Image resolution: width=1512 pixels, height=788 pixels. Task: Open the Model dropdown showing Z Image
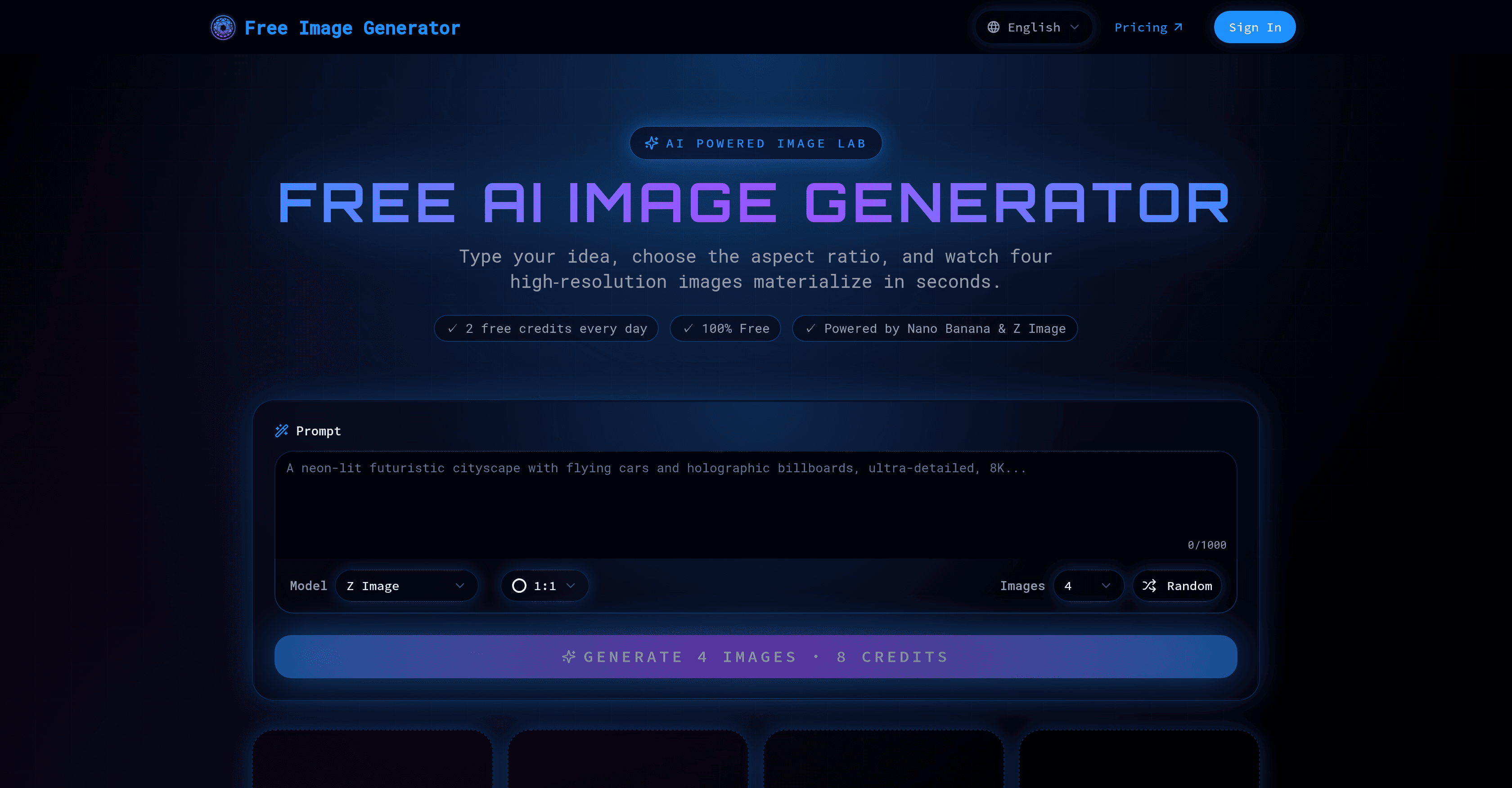tap(407, 585)
